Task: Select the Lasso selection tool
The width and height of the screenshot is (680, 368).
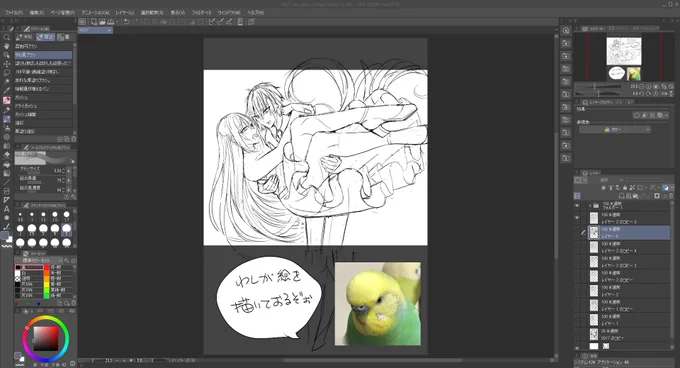Action: point(7,73)
